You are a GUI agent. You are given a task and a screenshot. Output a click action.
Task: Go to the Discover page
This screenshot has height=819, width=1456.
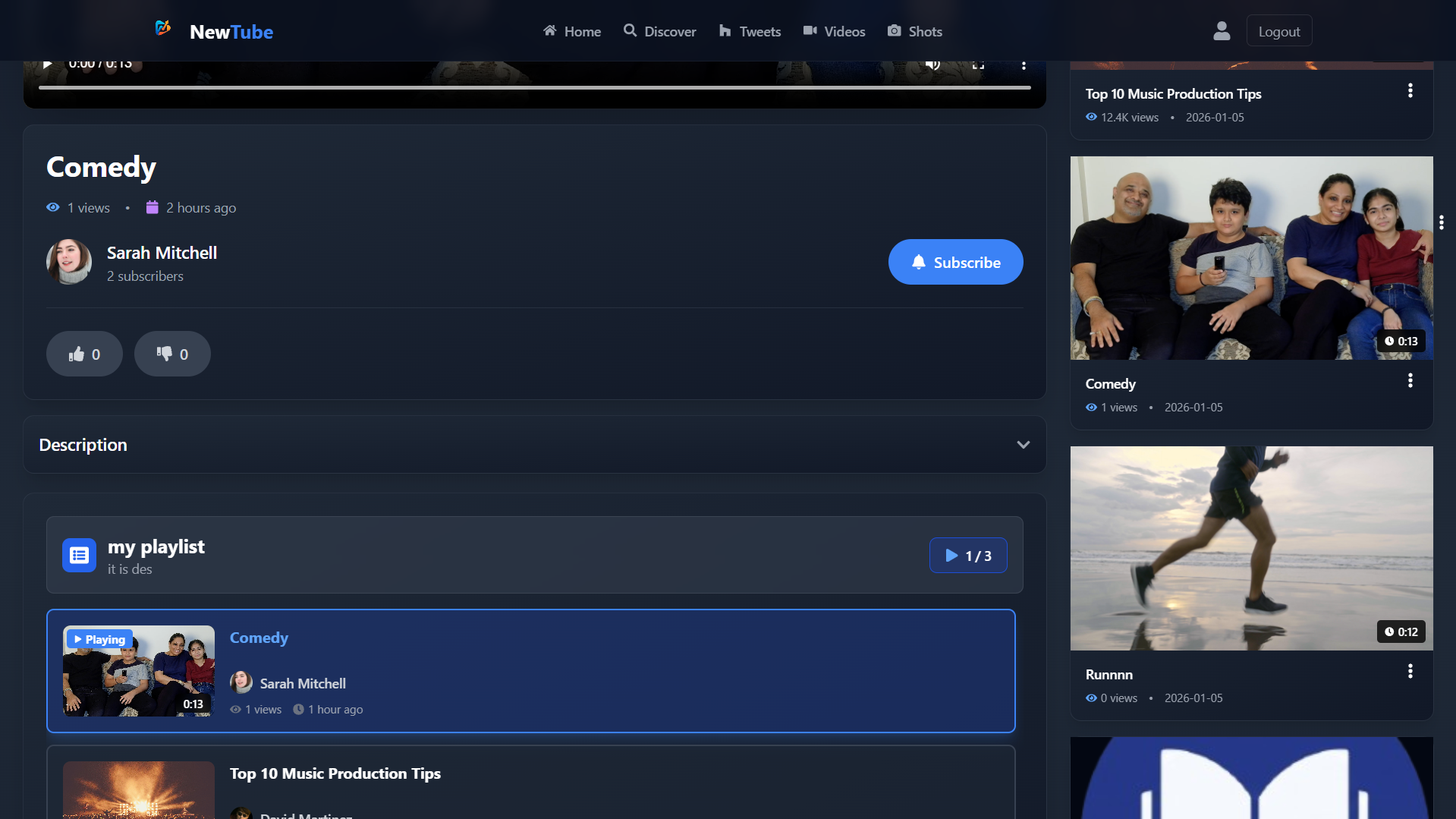tap(659, 31)
